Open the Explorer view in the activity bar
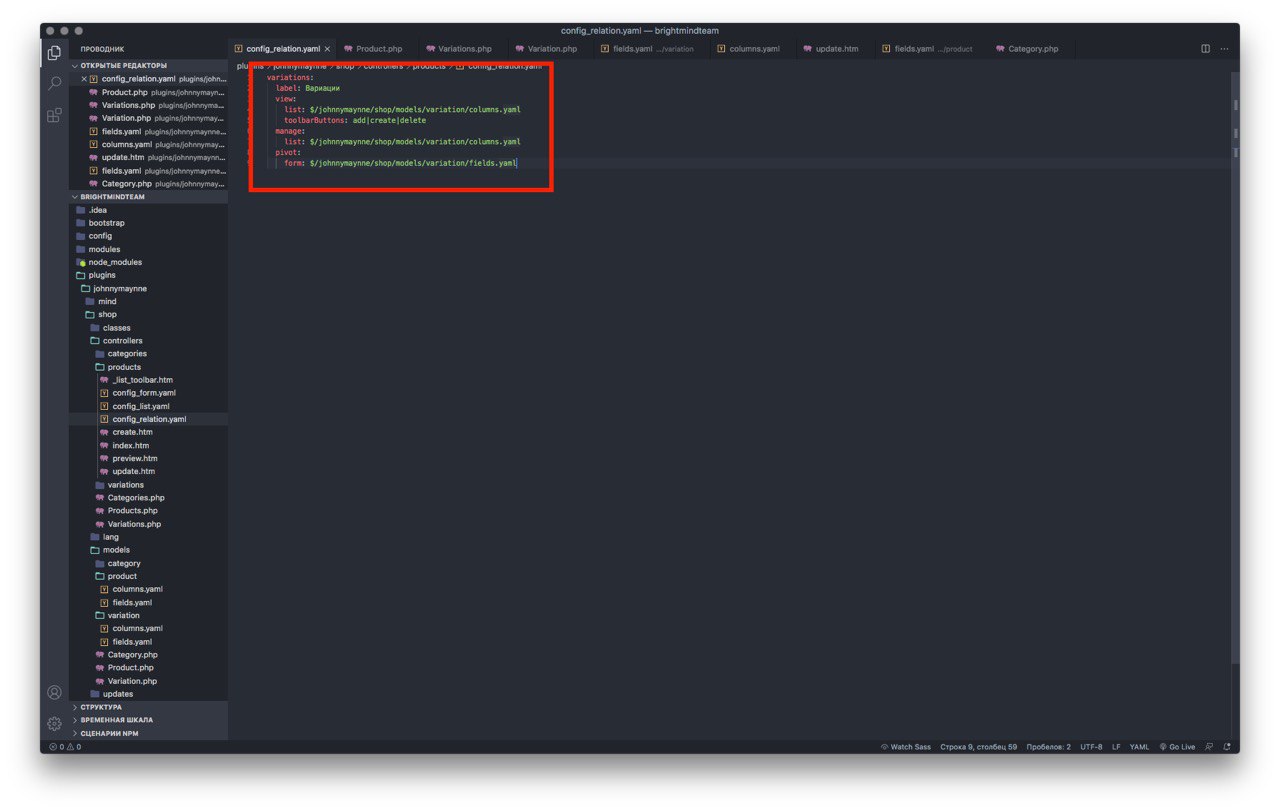Viewport: 1280px width, 811px height. (54, 52)
